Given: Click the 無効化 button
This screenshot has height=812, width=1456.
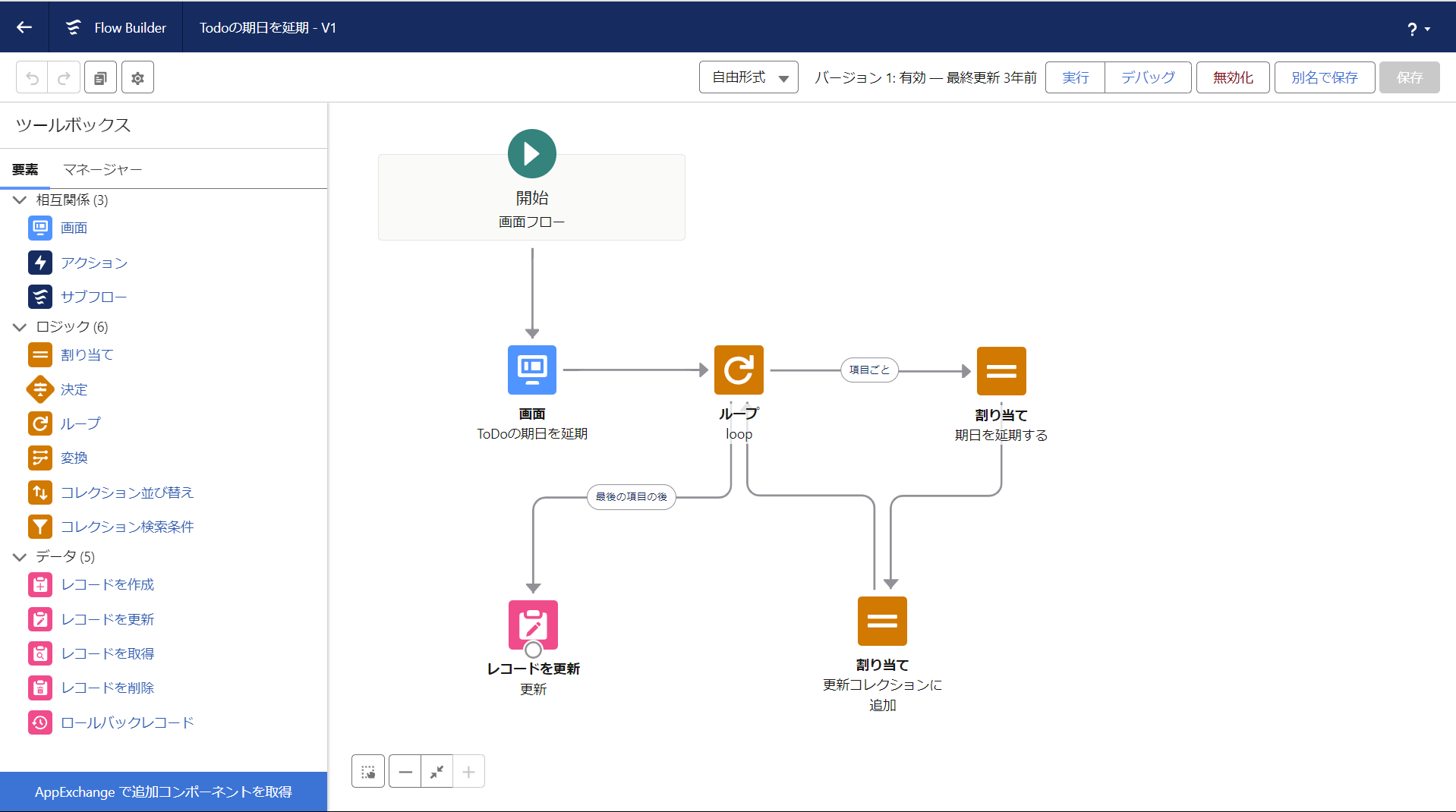Looking at the screenshot, I should coord(1233,77).
